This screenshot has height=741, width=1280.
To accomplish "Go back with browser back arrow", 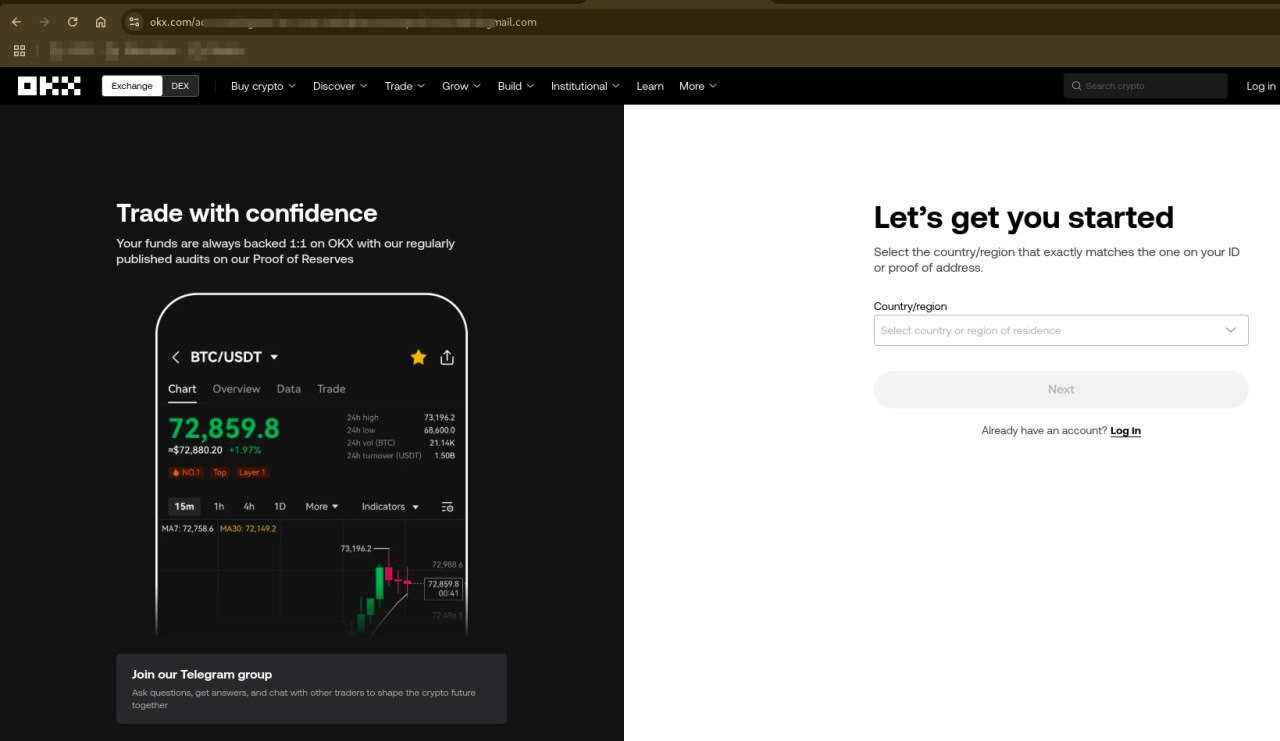I will (x=16, y=22).
